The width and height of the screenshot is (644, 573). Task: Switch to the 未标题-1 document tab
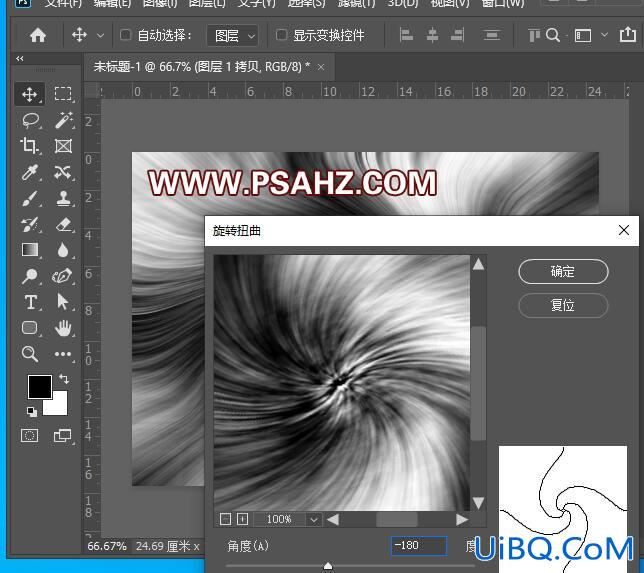[201, 66]
